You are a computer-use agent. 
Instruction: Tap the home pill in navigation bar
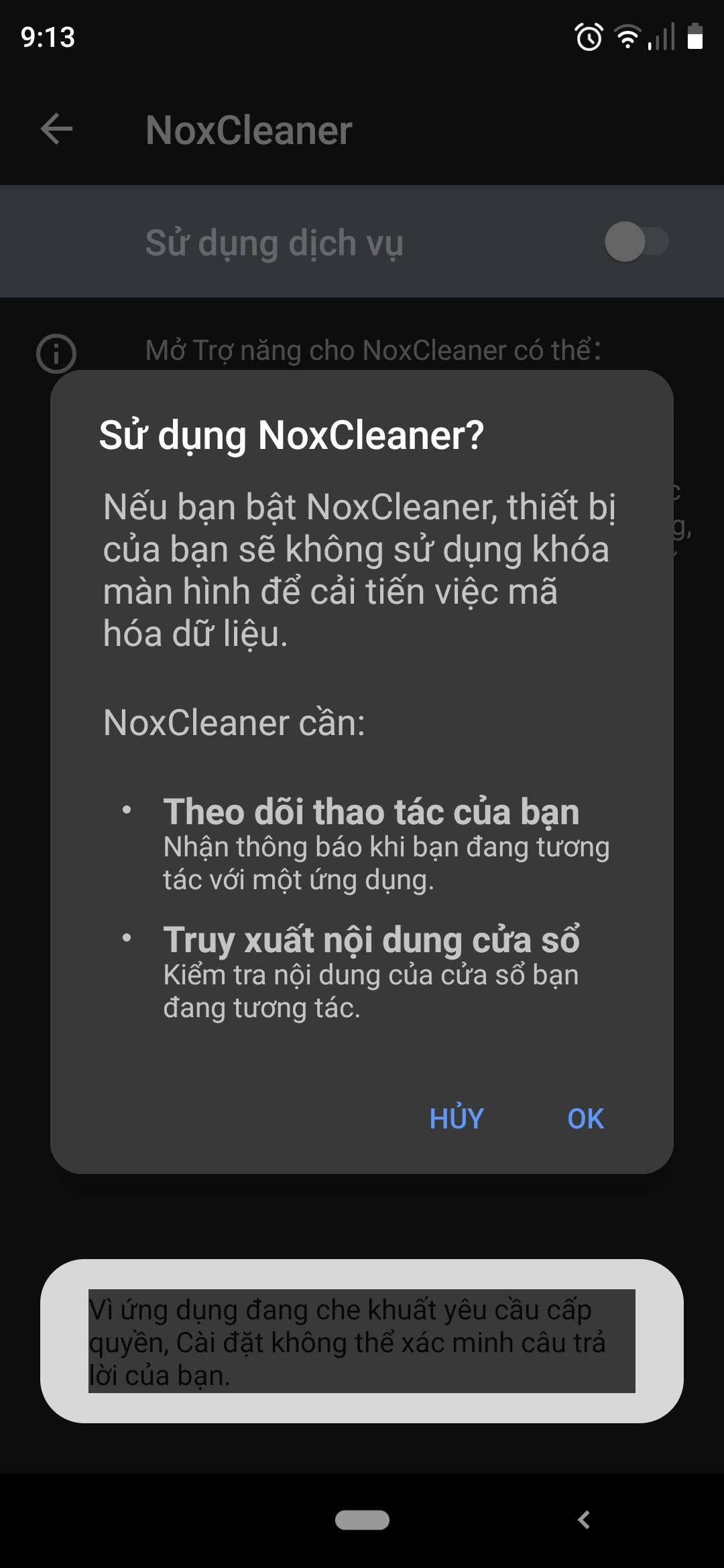[x=362, y=1520]
